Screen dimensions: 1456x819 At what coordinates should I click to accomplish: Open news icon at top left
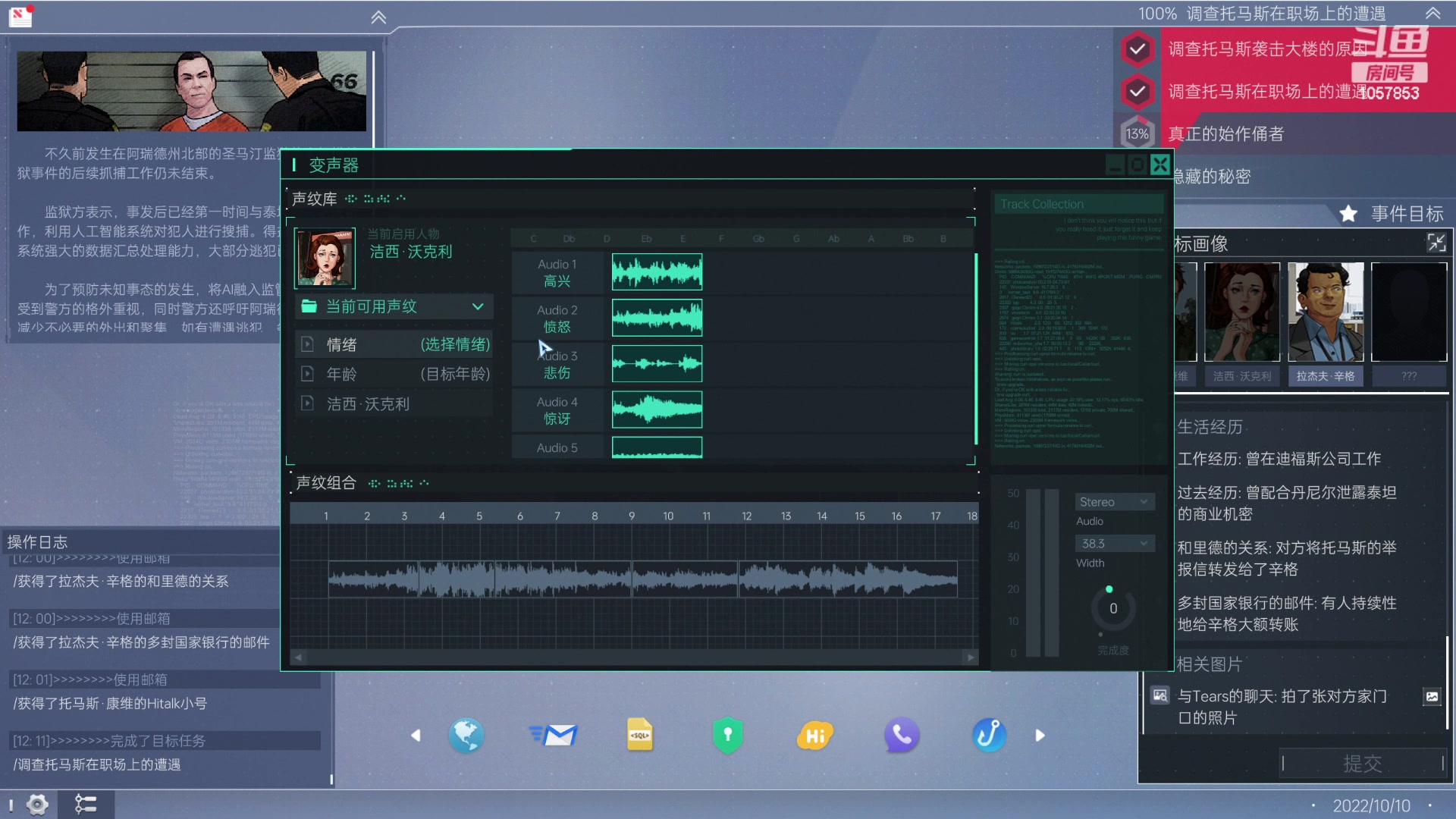click(20, 15)
